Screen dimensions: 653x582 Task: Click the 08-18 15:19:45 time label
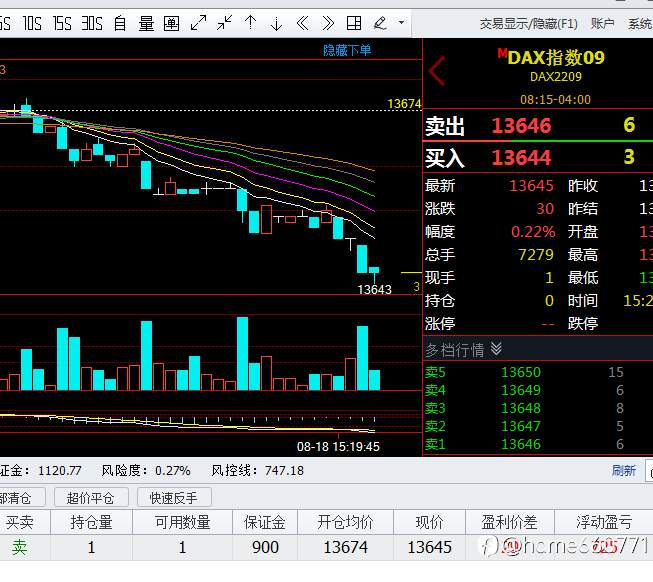pyautogui.click(x=338, y=447)
